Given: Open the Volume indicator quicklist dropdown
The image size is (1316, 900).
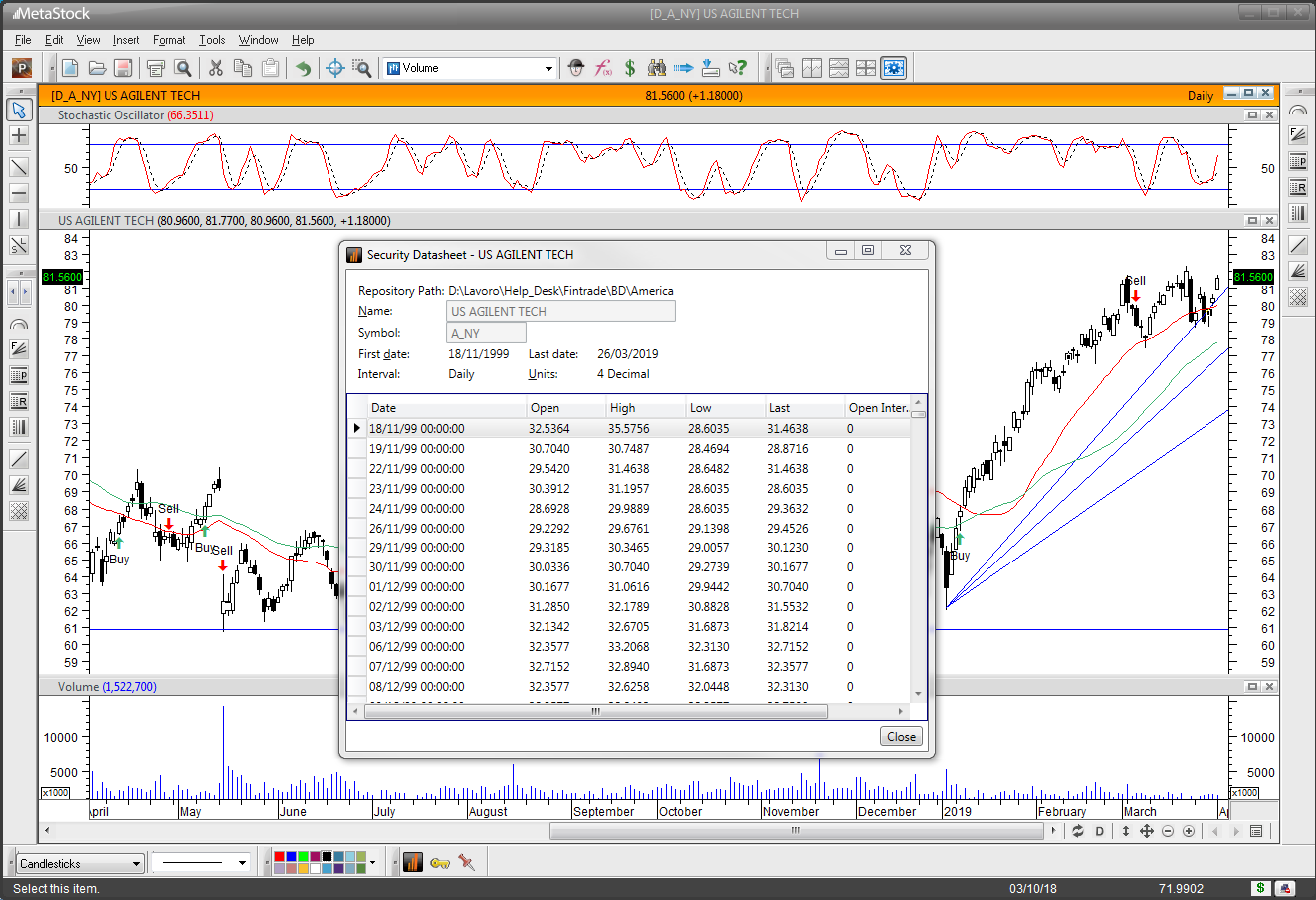Looking at the screenshot, I should pos(548,68).
